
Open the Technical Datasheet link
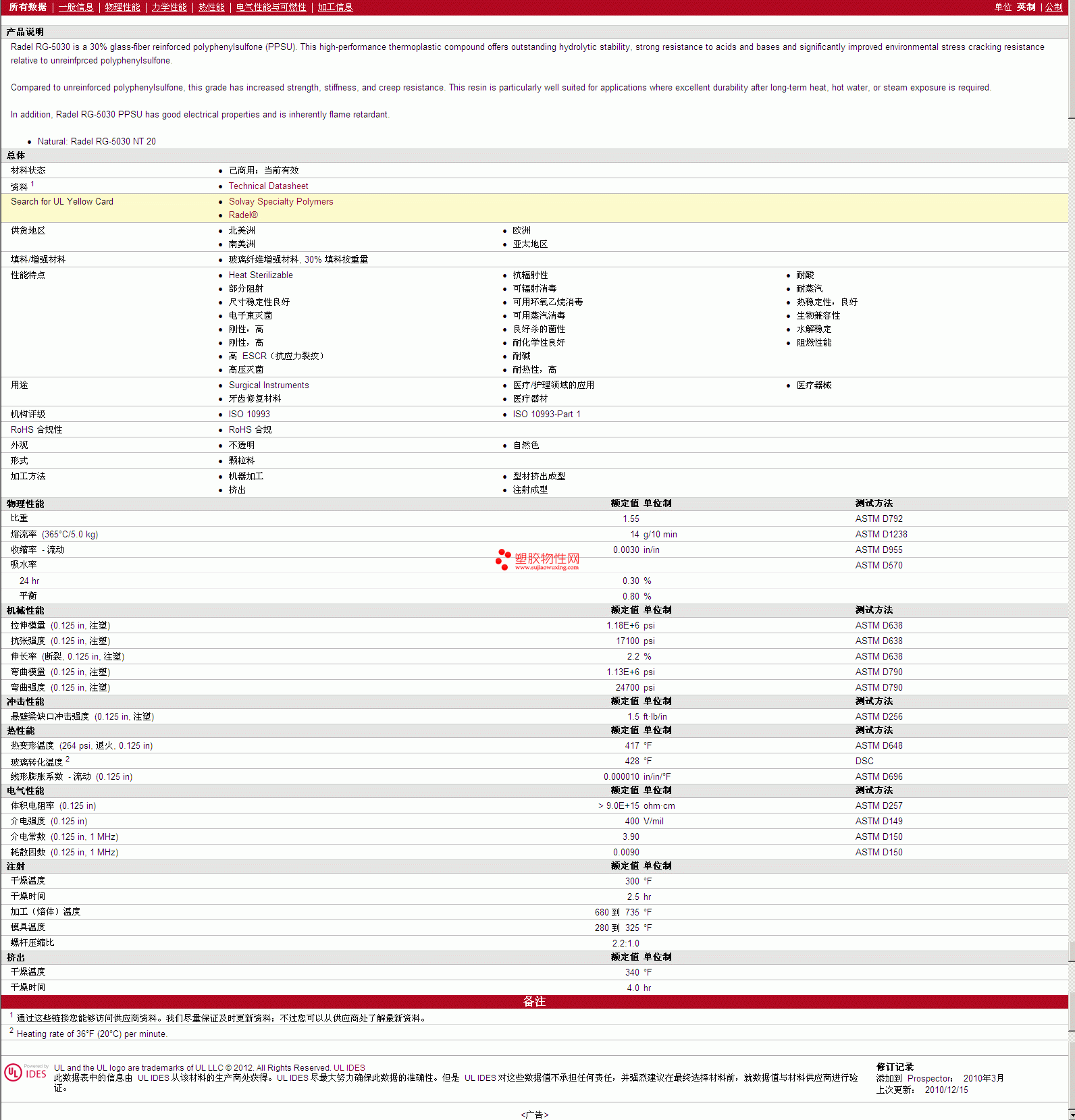[x=268, y=186]
